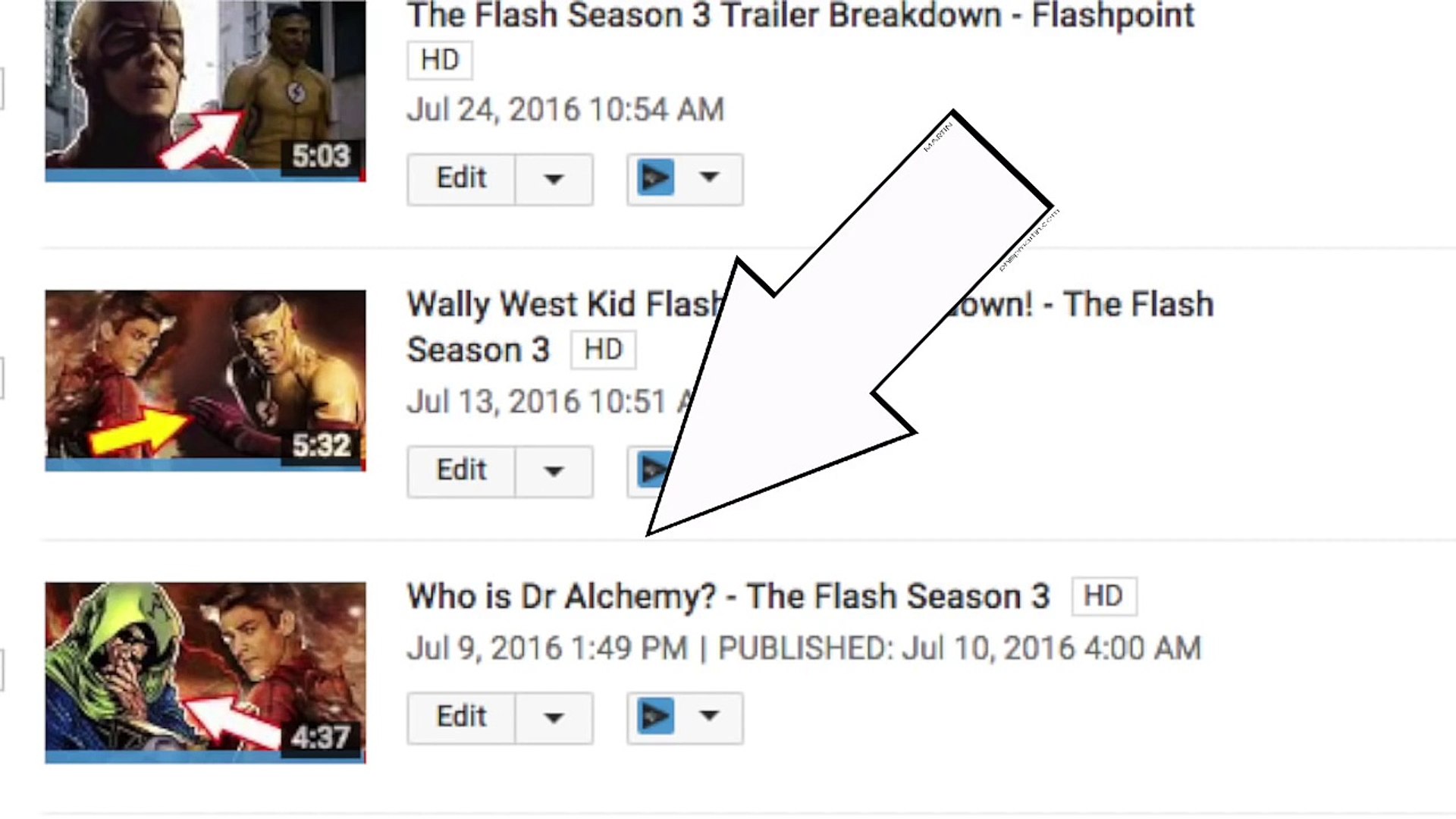Screen dimensions: 1456x819
Task: Open The Flash Season 3 Trailer Breakdown thumbnail
Action: point(206,90)
